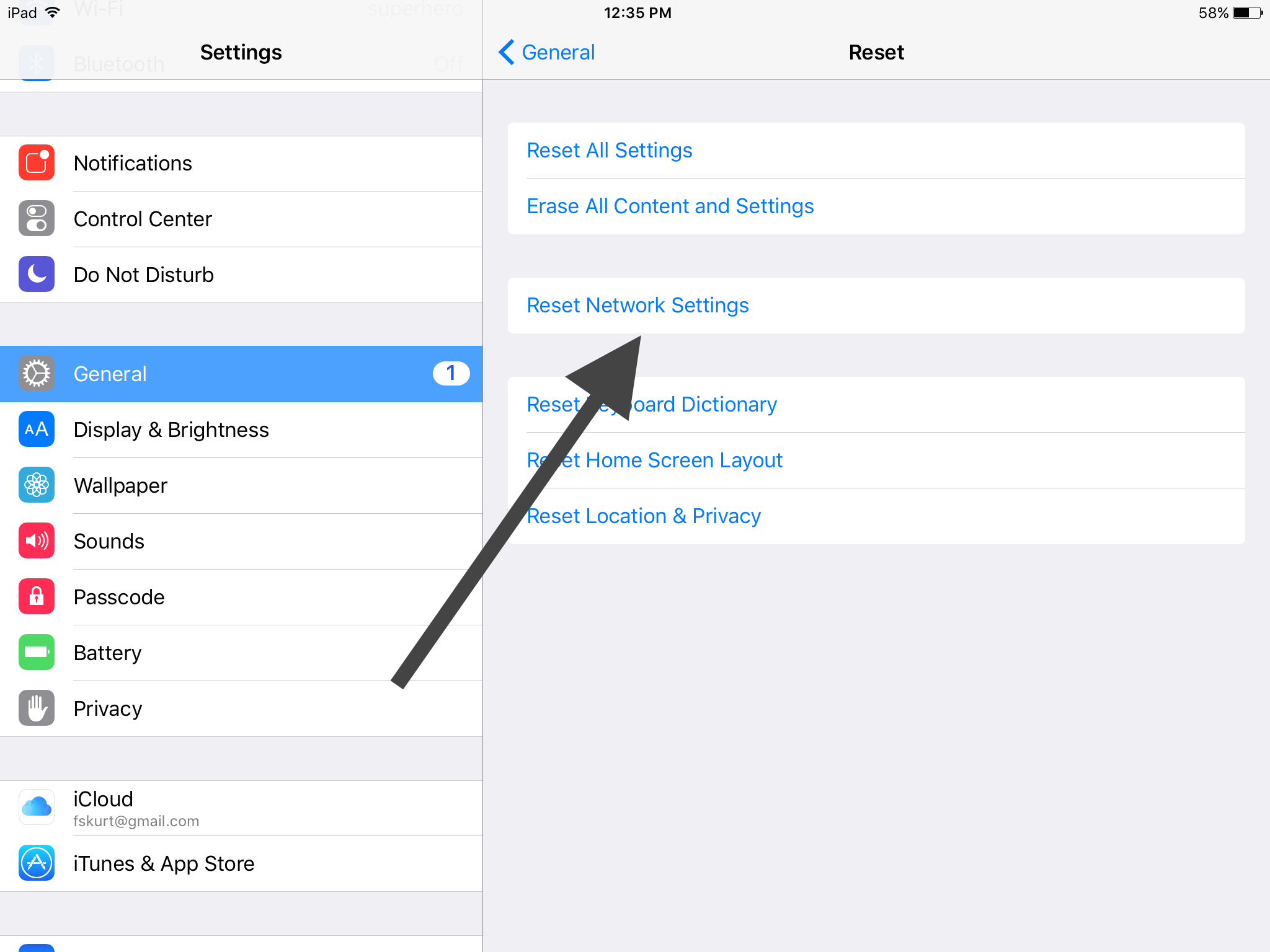
Task: Click Reset Home Screen Layout option
Action: pos(654,459)
